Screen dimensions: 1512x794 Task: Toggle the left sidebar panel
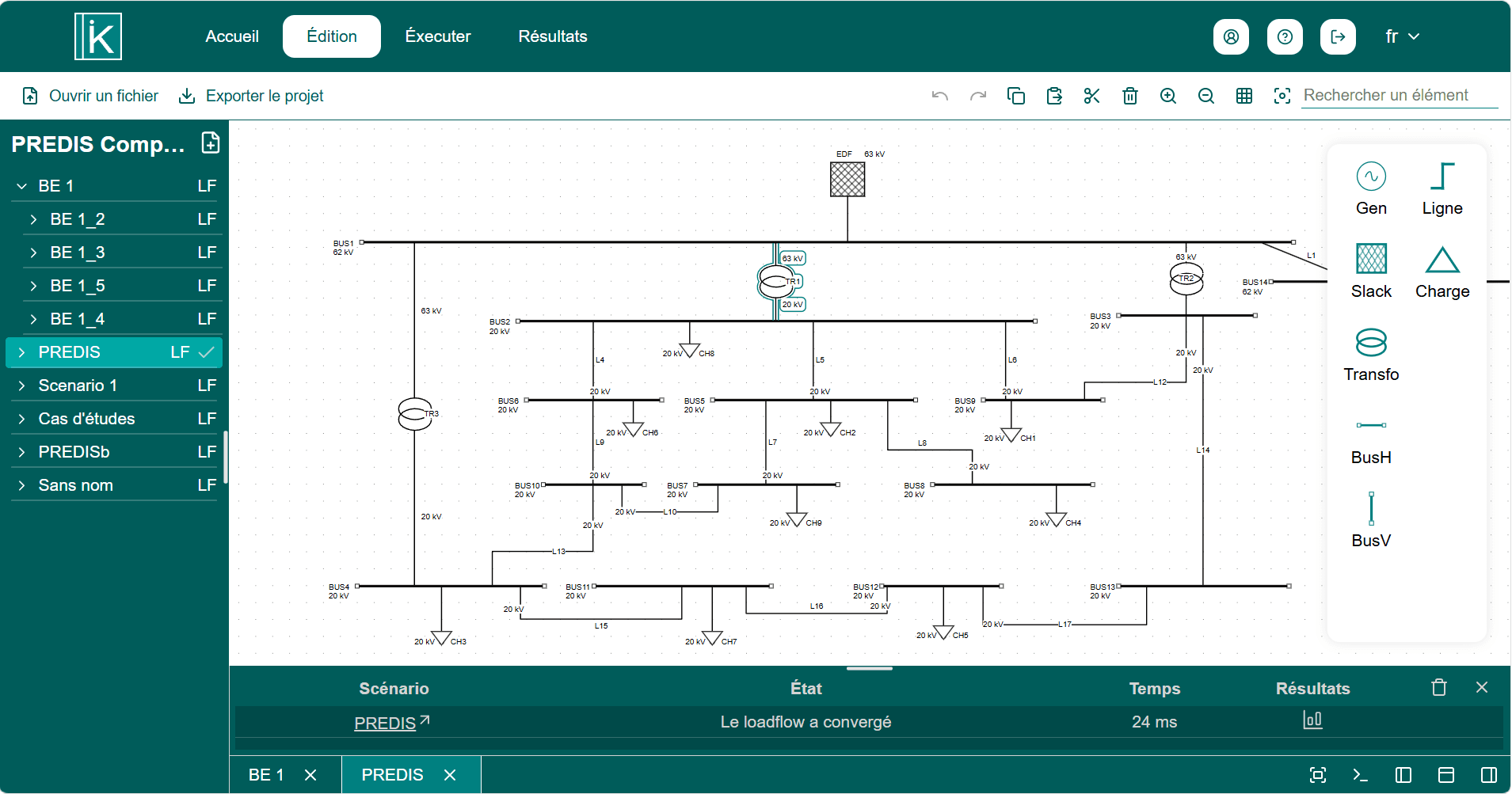tap(1403, 775)
